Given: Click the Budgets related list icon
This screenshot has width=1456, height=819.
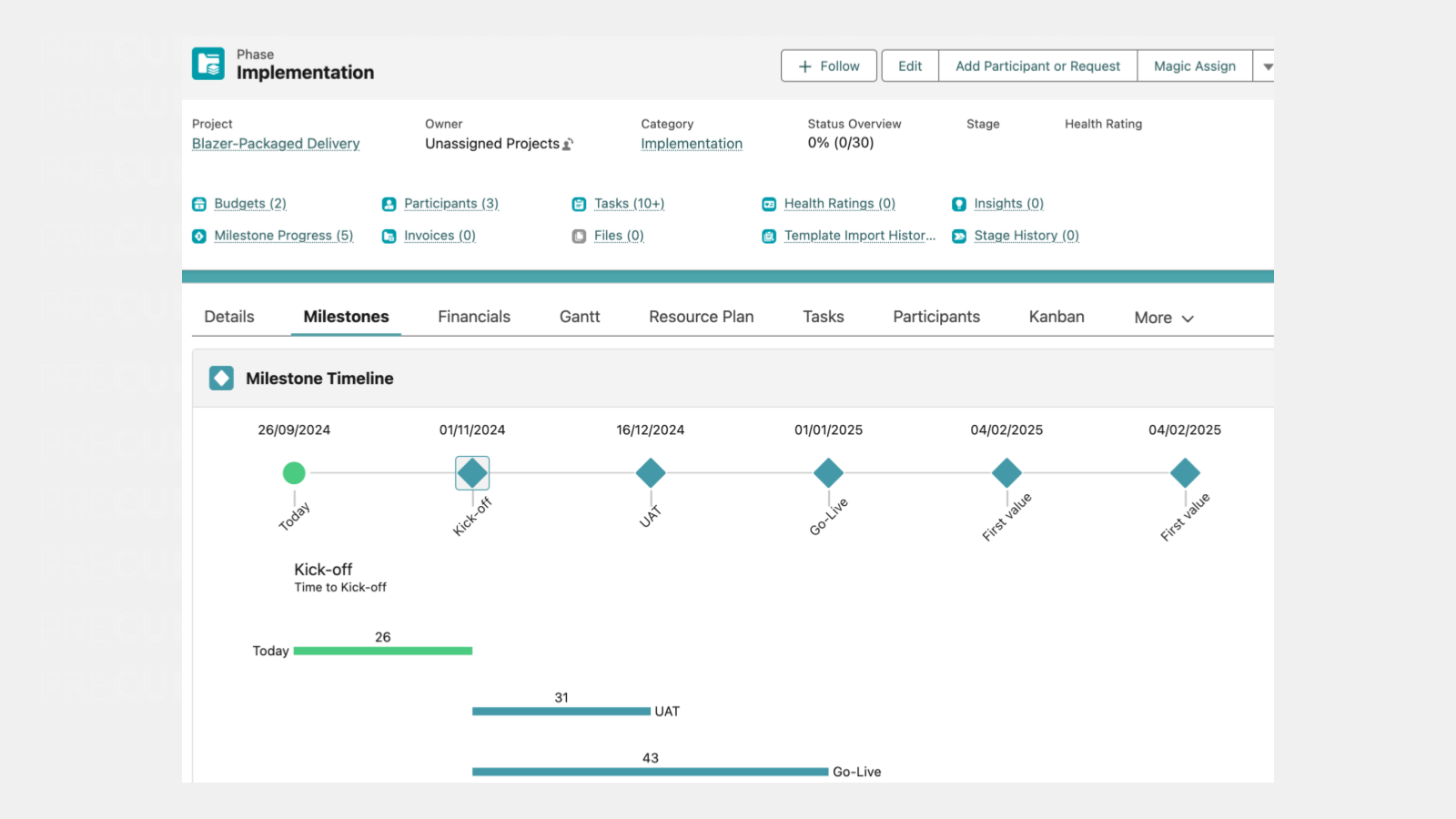Looking at the screenshot, I should coord(199,204).
